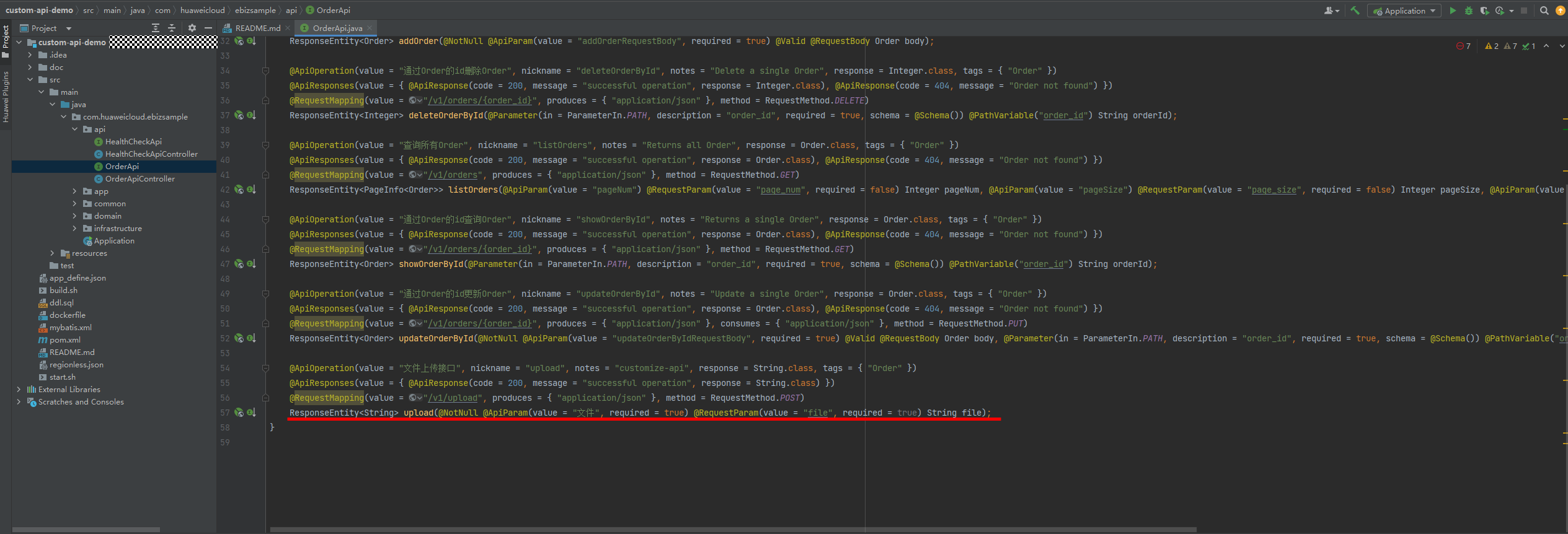Close the OrderApi.java tab

tap(370, 28)
